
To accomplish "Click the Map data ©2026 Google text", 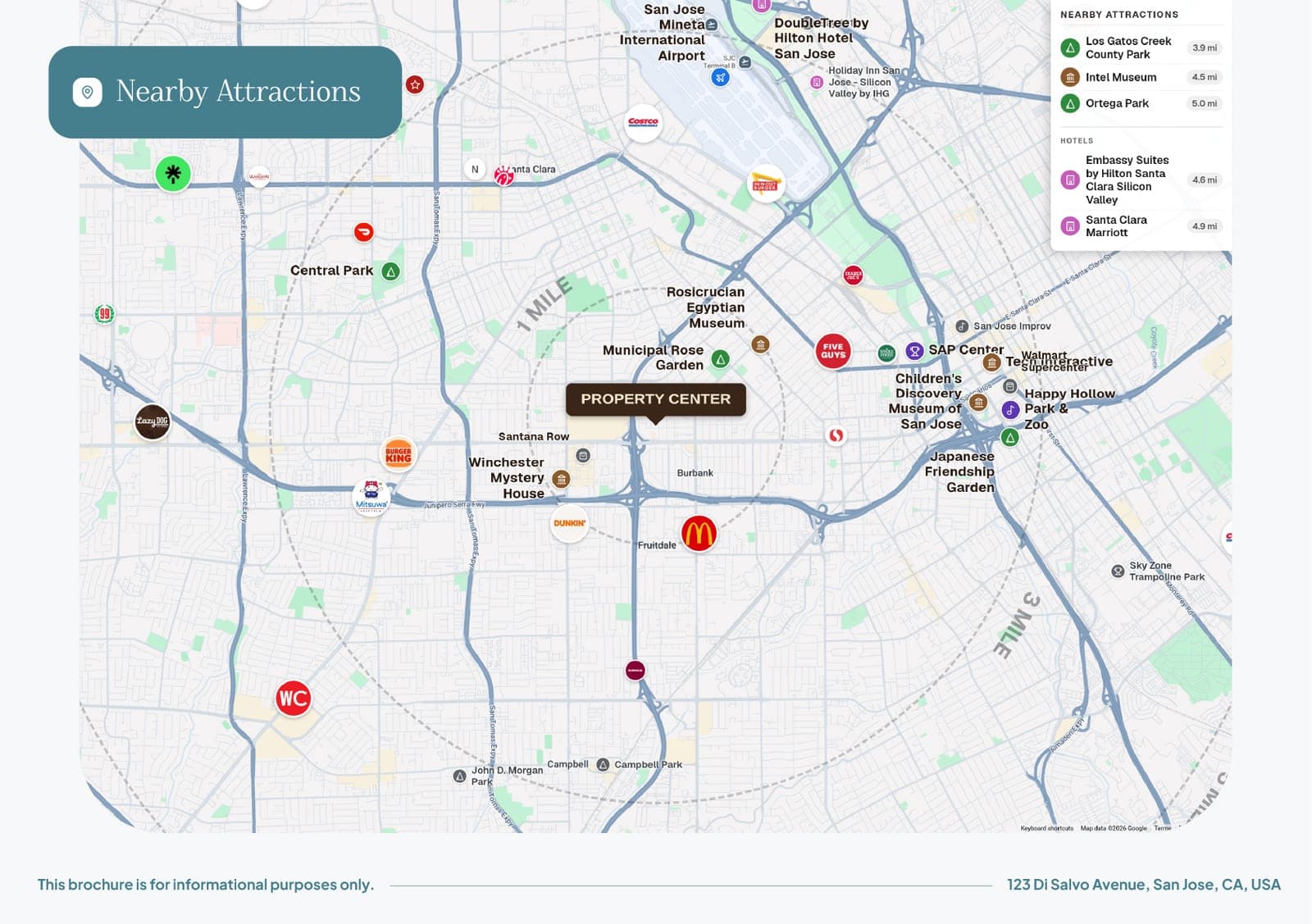I will click(x=1114, y=828).
